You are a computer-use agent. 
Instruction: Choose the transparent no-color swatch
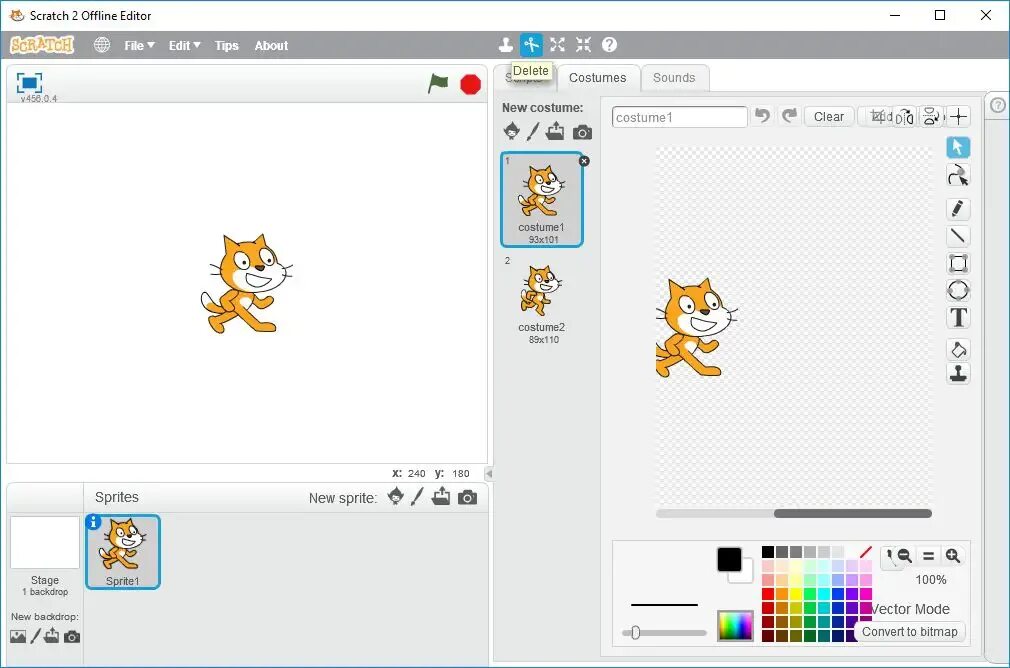866,552
